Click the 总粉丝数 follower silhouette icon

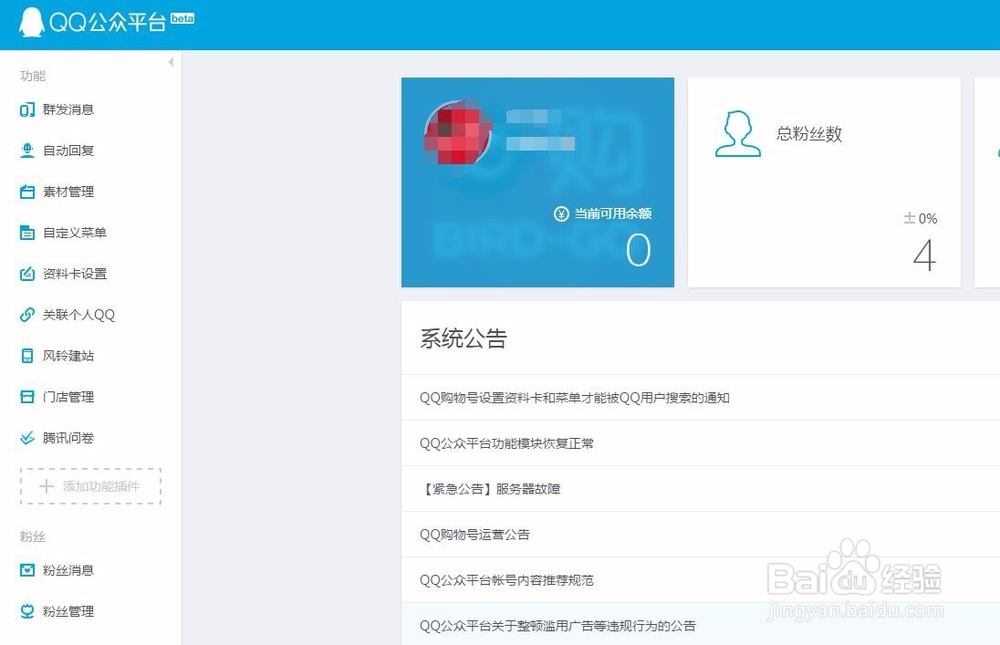click(x=737, y=135)
